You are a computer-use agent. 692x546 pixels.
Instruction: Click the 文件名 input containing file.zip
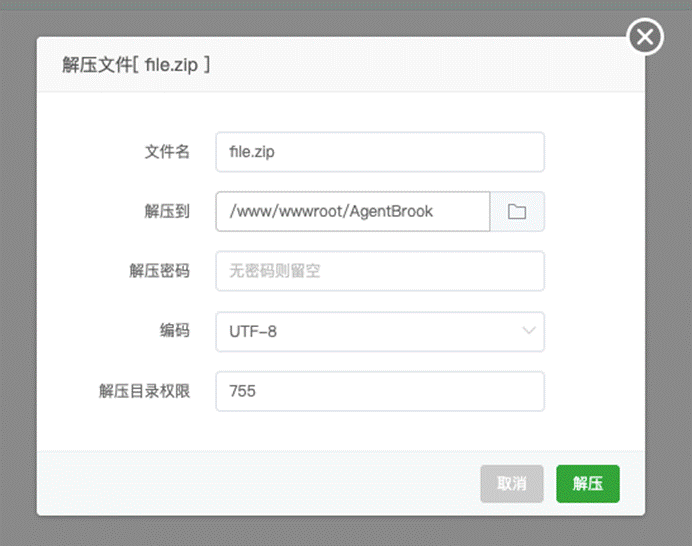click(380, 152)
